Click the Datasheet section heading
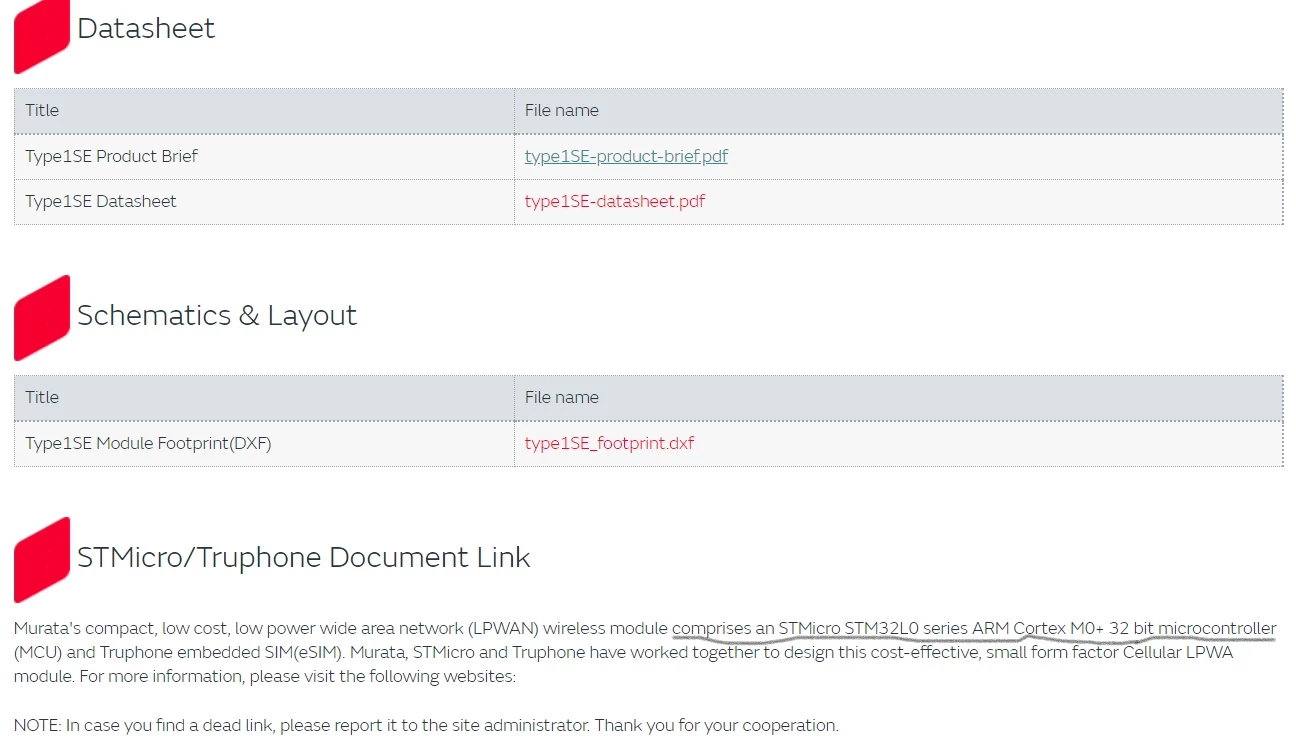The image size is (1296, 748). coord(146,28)
